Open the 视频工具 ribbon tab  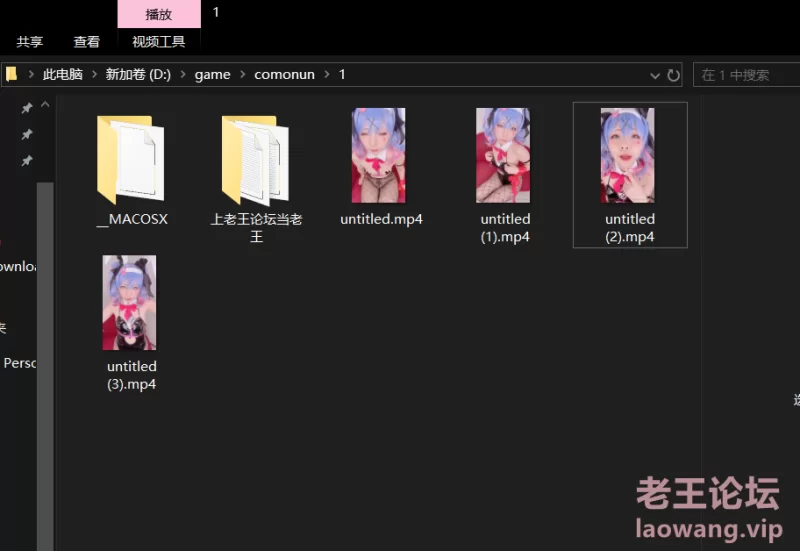159,42
